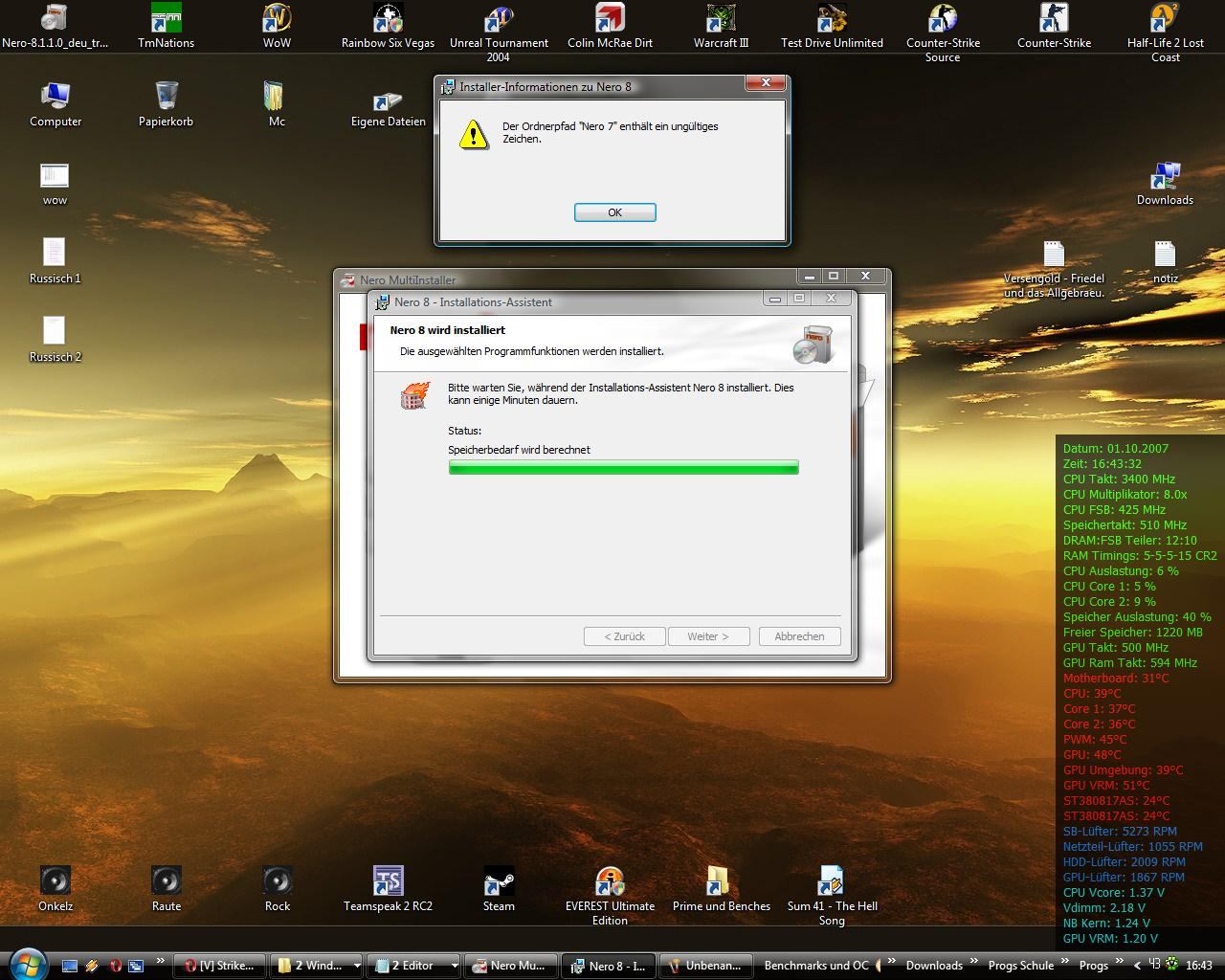This screenshot has height=980, width=1225.
Task: Expand the Benchmarks und OC toolbar chevron
Action: (x=890, y=962)
